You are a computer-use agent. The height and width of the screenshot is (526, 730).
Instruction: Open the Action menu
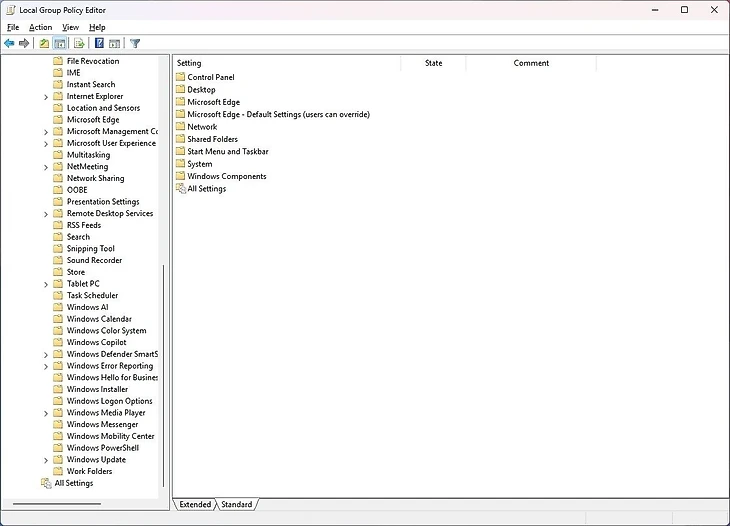click(x=40, y=27)
